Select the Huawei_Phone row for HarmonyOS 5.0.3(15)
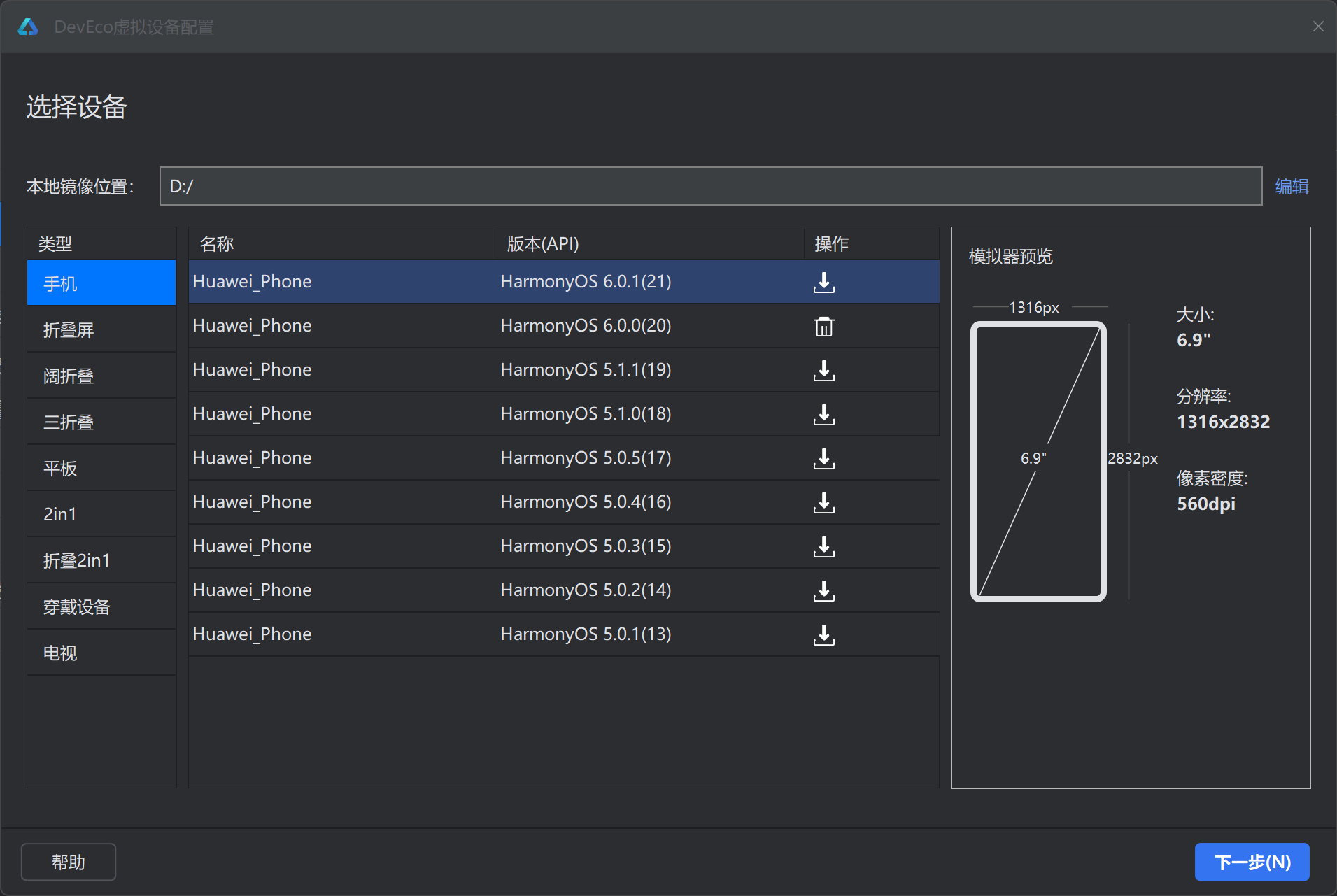Screen dimensions: 1337x896 coord(564,546)
